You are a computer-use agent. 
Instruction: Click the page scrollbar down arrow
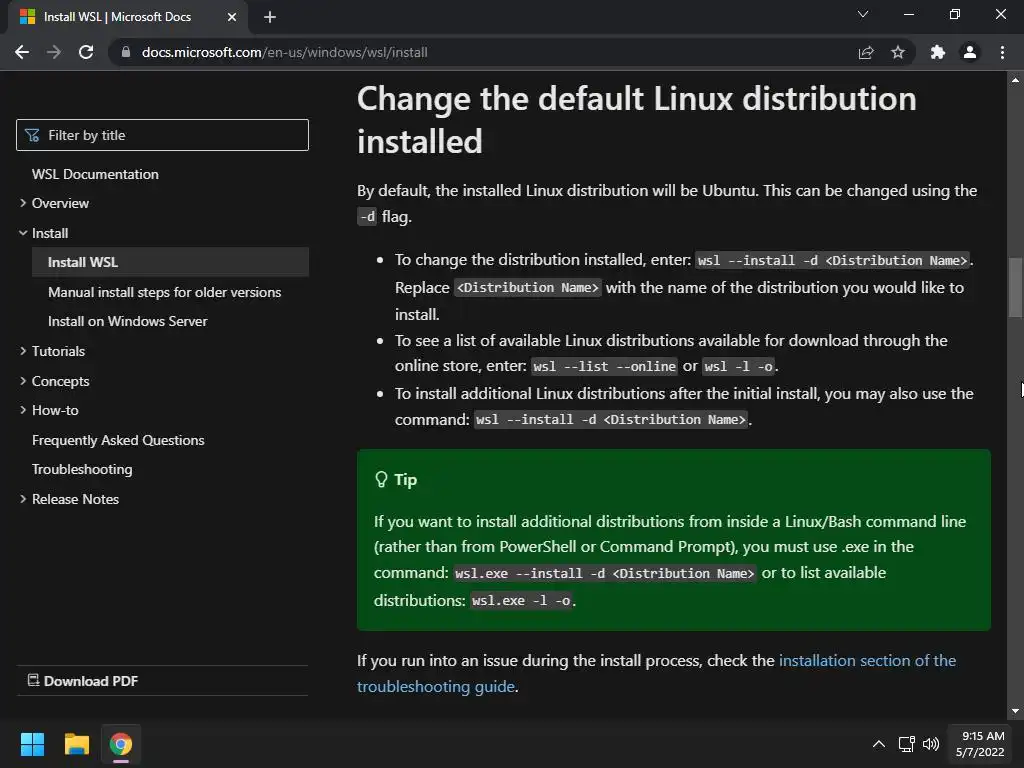click(1015, 711)
